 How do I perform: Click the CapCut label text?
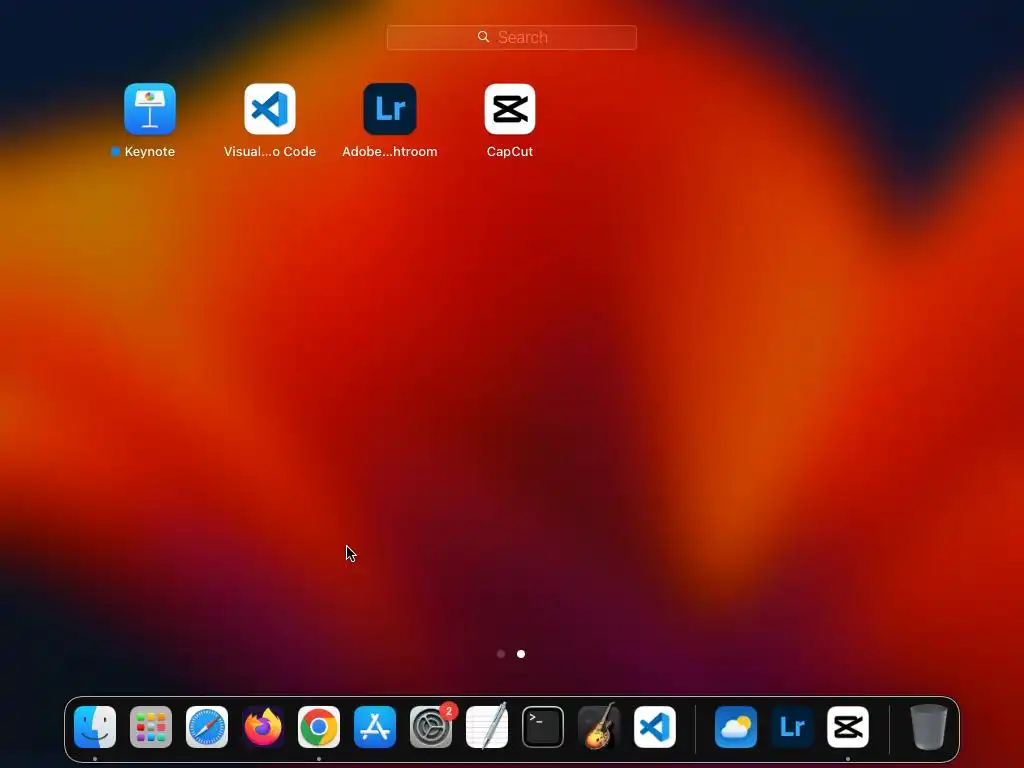510,152
